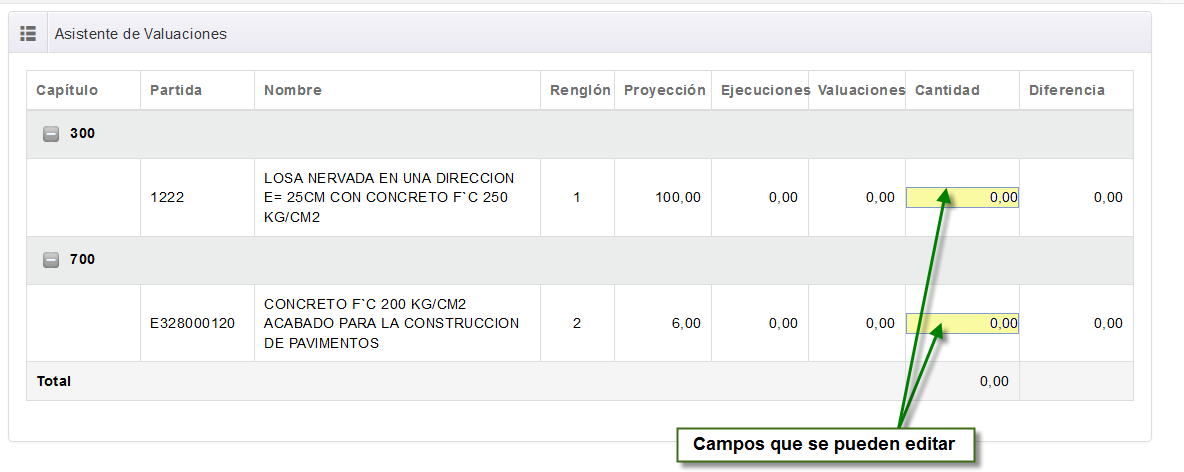
Task: Click the Renglón column header
Action: (x=580, y=90)
